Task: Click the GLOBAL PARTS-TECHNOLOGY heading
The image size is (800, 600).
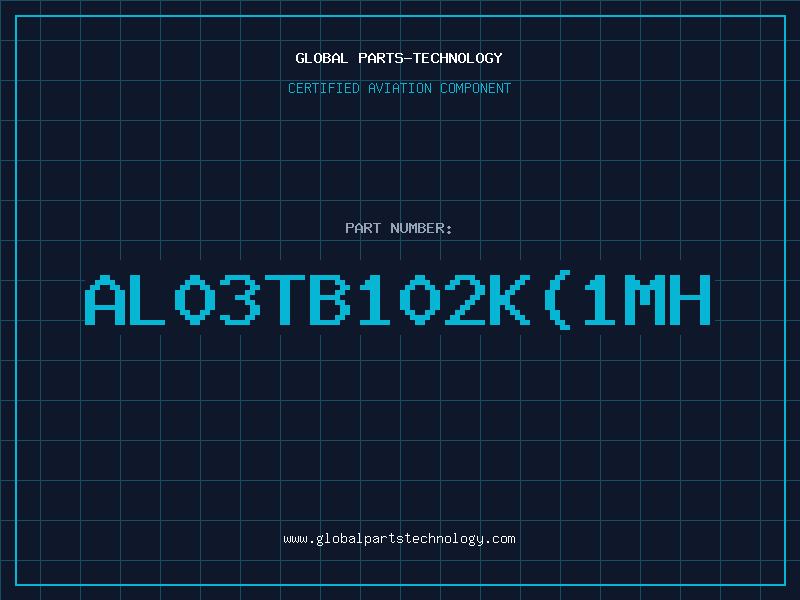Action: click(399, 58)
